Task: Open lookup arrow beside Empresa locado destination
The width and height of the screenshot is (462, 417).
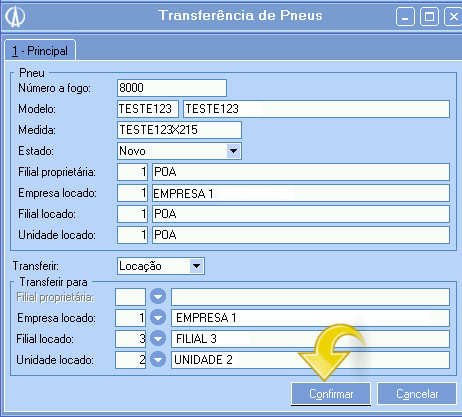Action: pos(158,317)
